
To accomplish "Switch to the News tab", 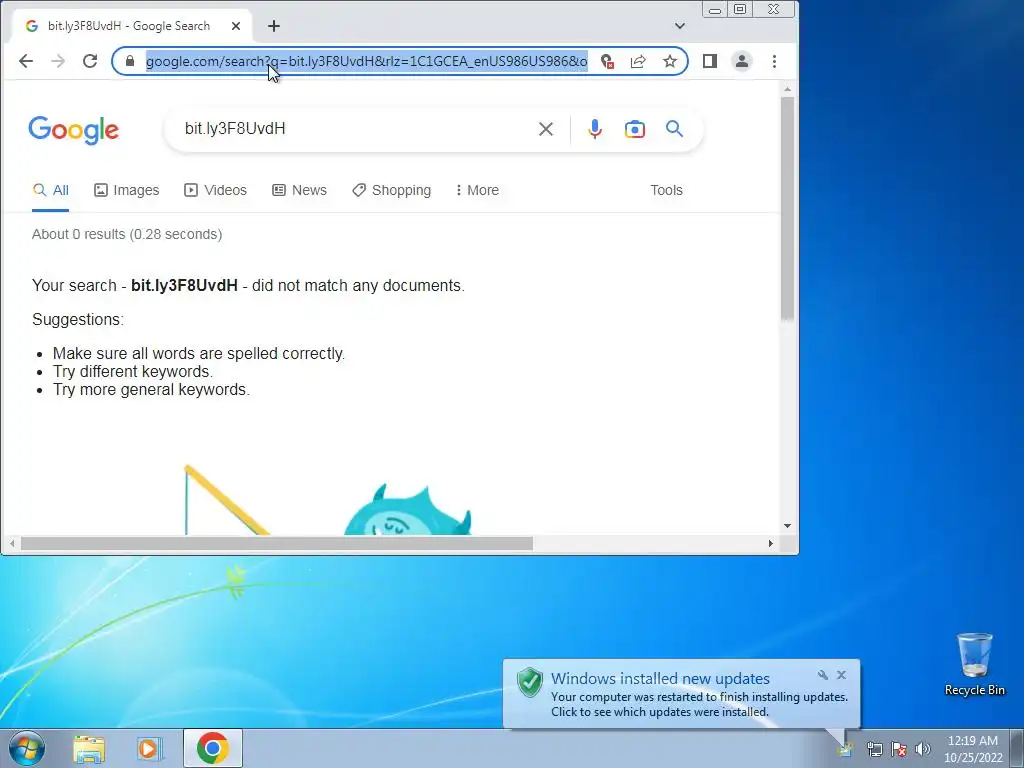I will pyautogui.click(x=299, y=190).
